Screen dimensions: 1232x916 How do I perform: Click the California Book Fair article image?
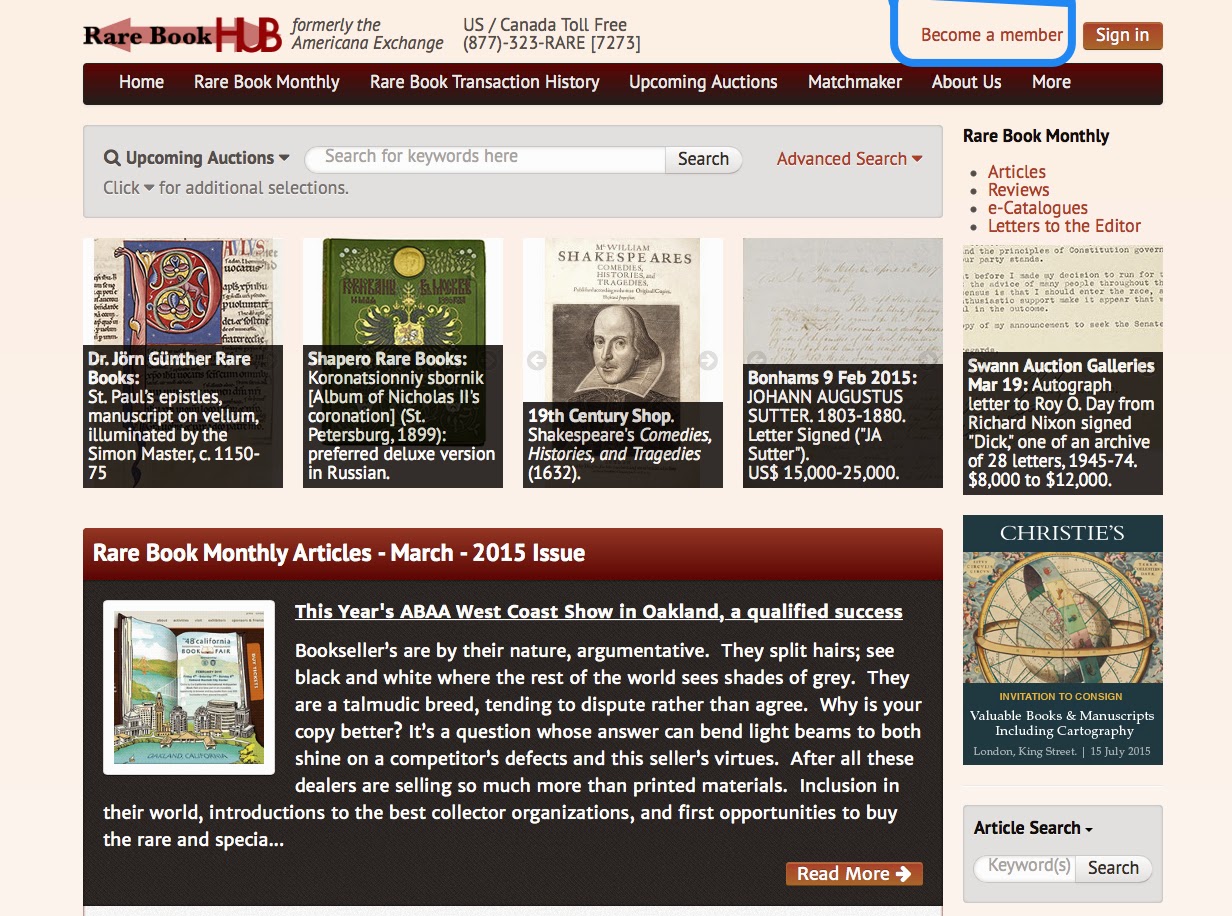tap(189, 687)
